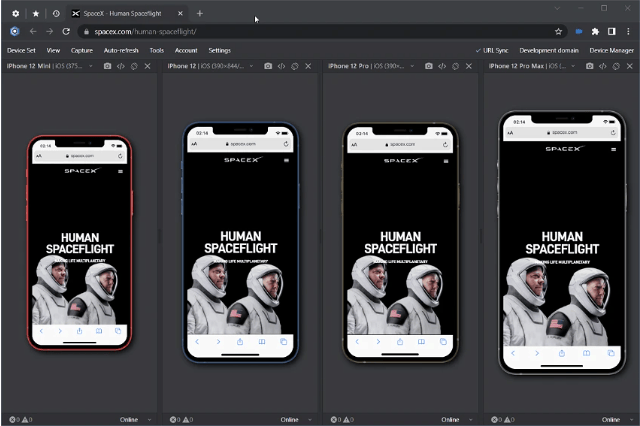Image resolution: width=640 pixels, height=426 pixels.
Task: Open Online network dropdown under iPhone 12 Mini
Action: (x=136, y=419)
